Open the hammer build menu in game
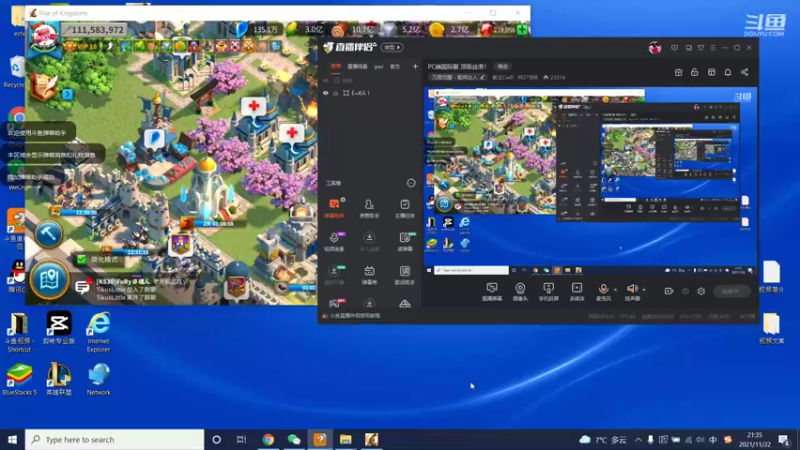Viewport: 800px width, 450px height. [x=48, y=234]
